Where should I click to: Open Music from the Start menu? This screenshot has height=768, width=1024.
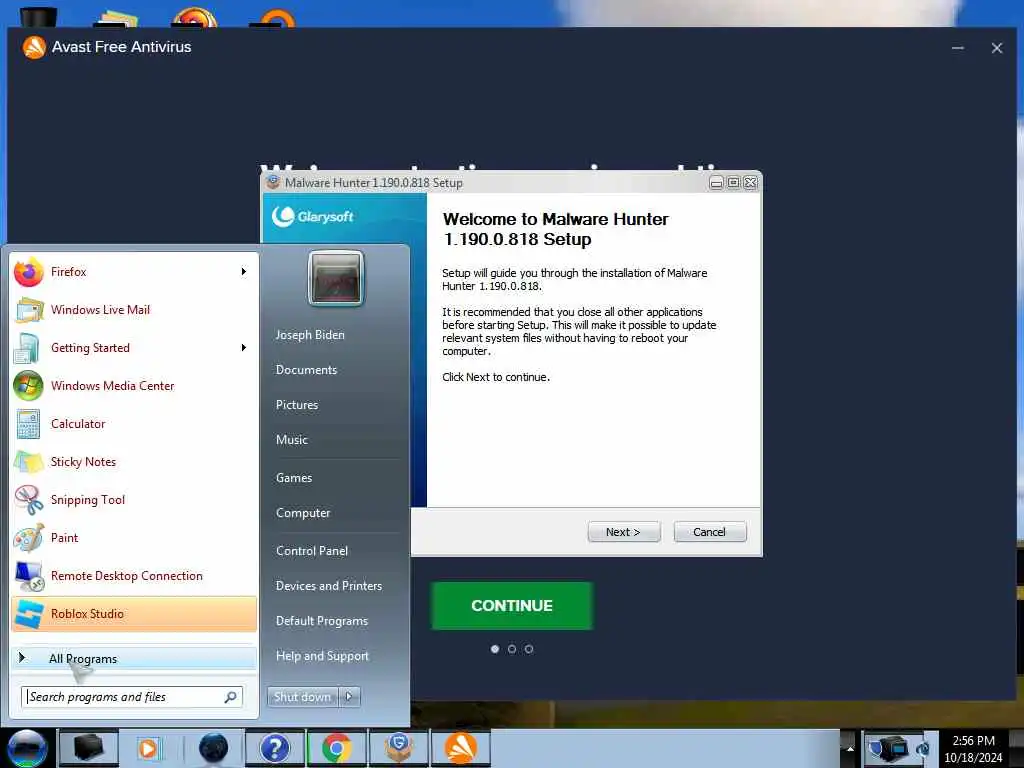coord(292,440)
